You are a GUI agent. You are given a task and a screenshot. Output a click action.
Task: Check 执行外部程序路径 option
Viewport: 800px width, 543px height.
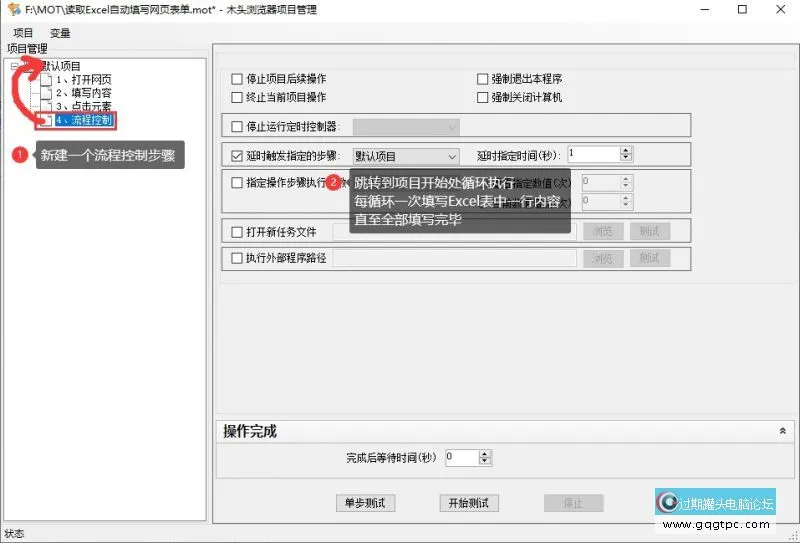[237, 258]
